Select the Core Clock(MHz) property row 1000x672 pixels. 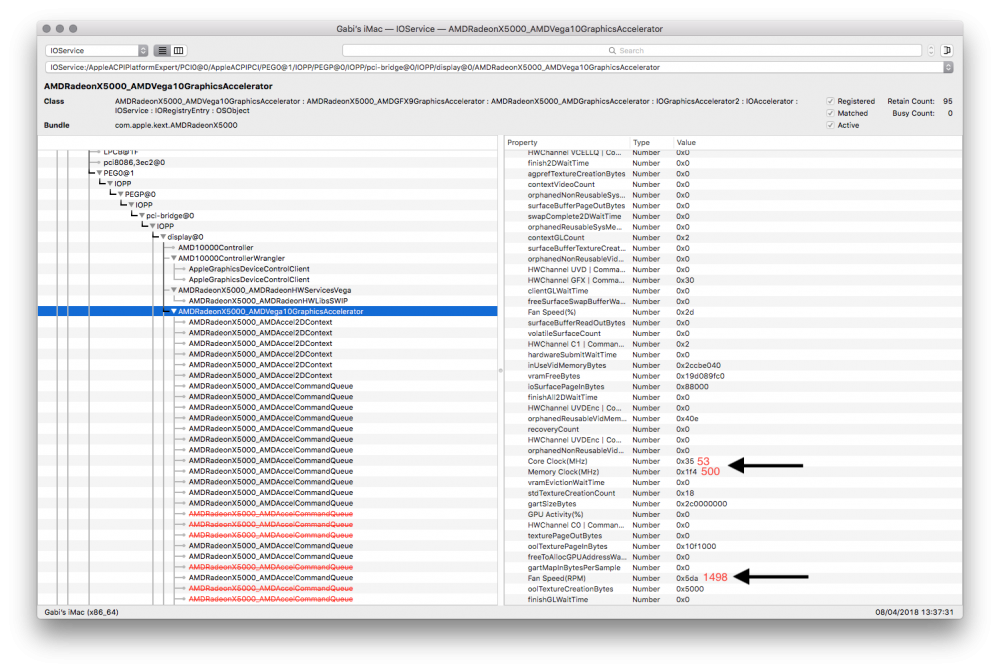[x=733, y=461]
